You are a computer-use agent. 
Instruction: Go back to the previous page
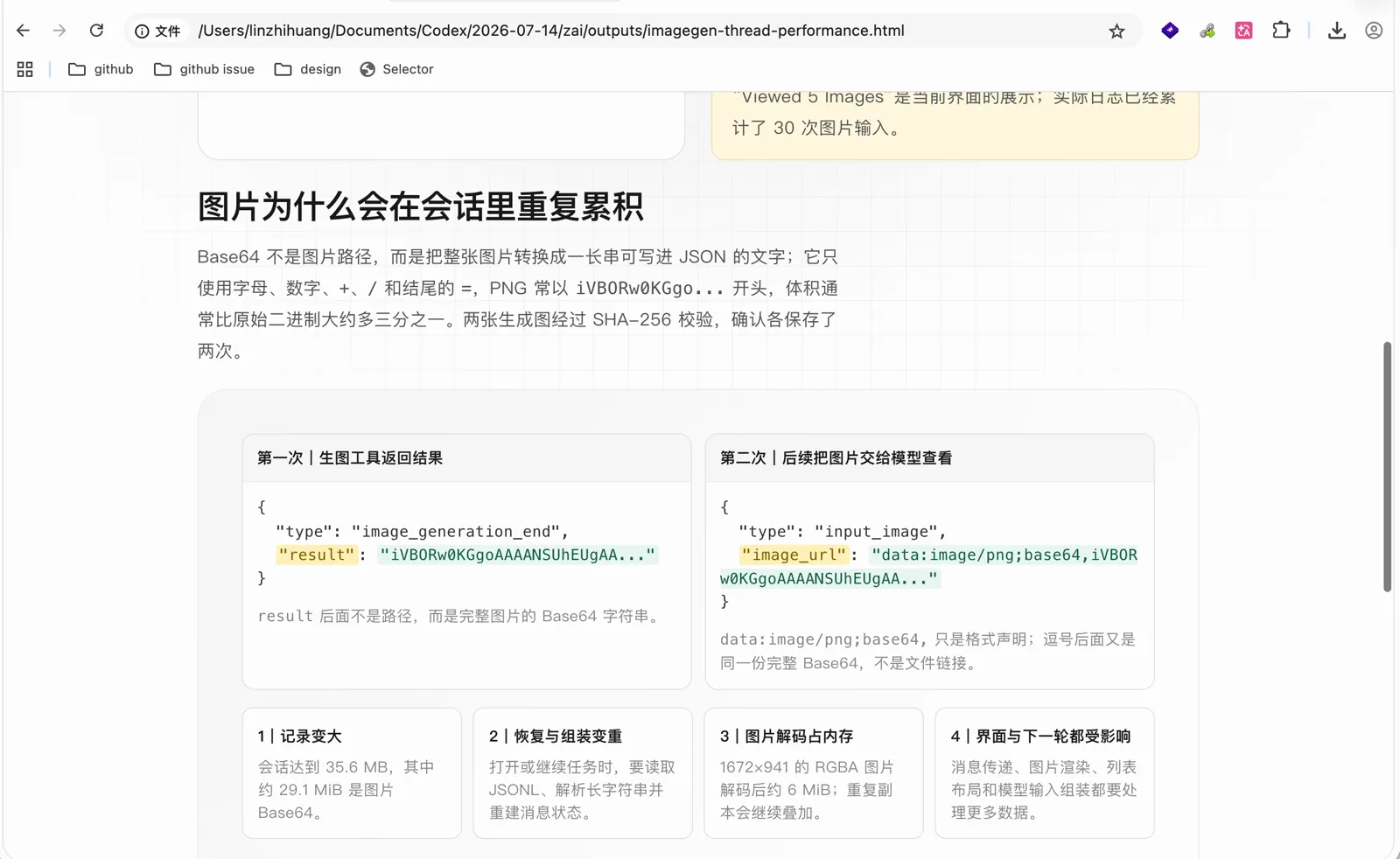coord(23,31)
